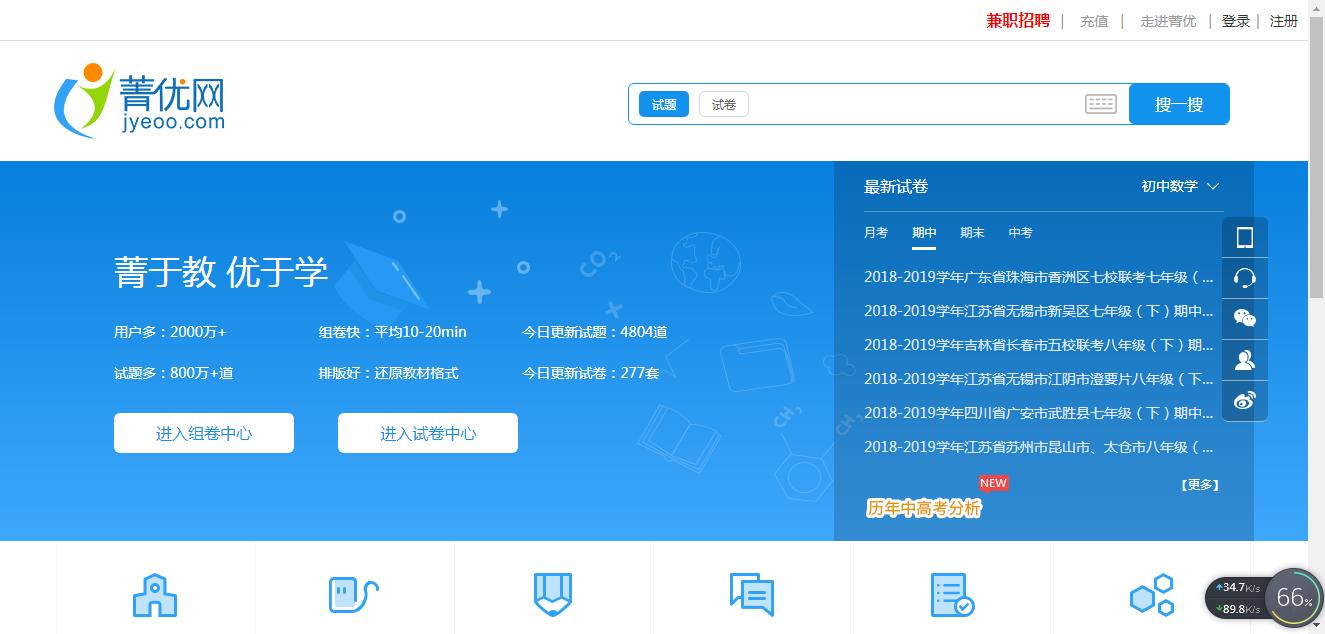
Task: Click the 搜一搜 search button
Action: tap(1179, 103)
